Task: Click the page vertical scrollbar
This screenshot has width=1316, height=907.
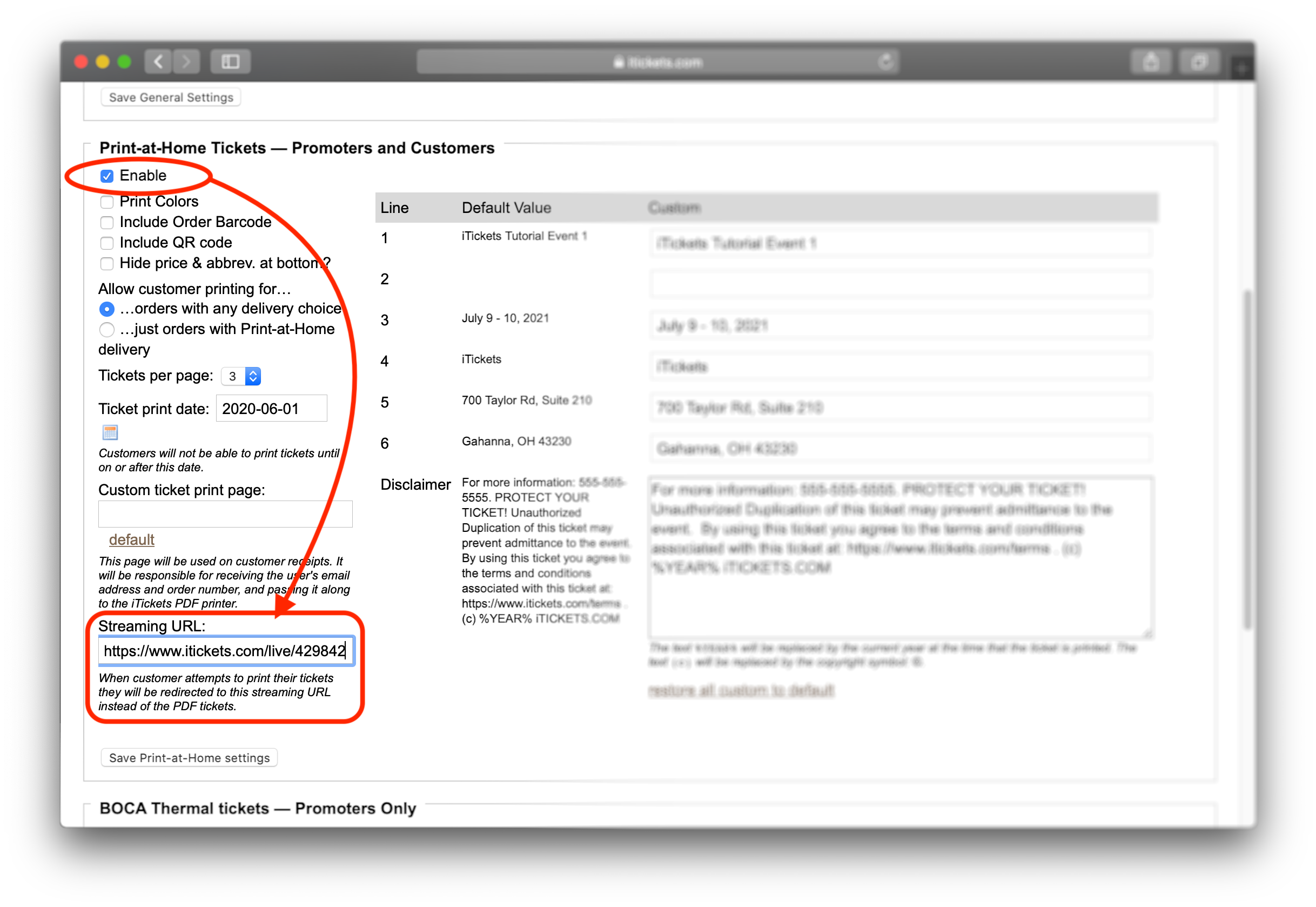Action: click(x=1247, y=459)
